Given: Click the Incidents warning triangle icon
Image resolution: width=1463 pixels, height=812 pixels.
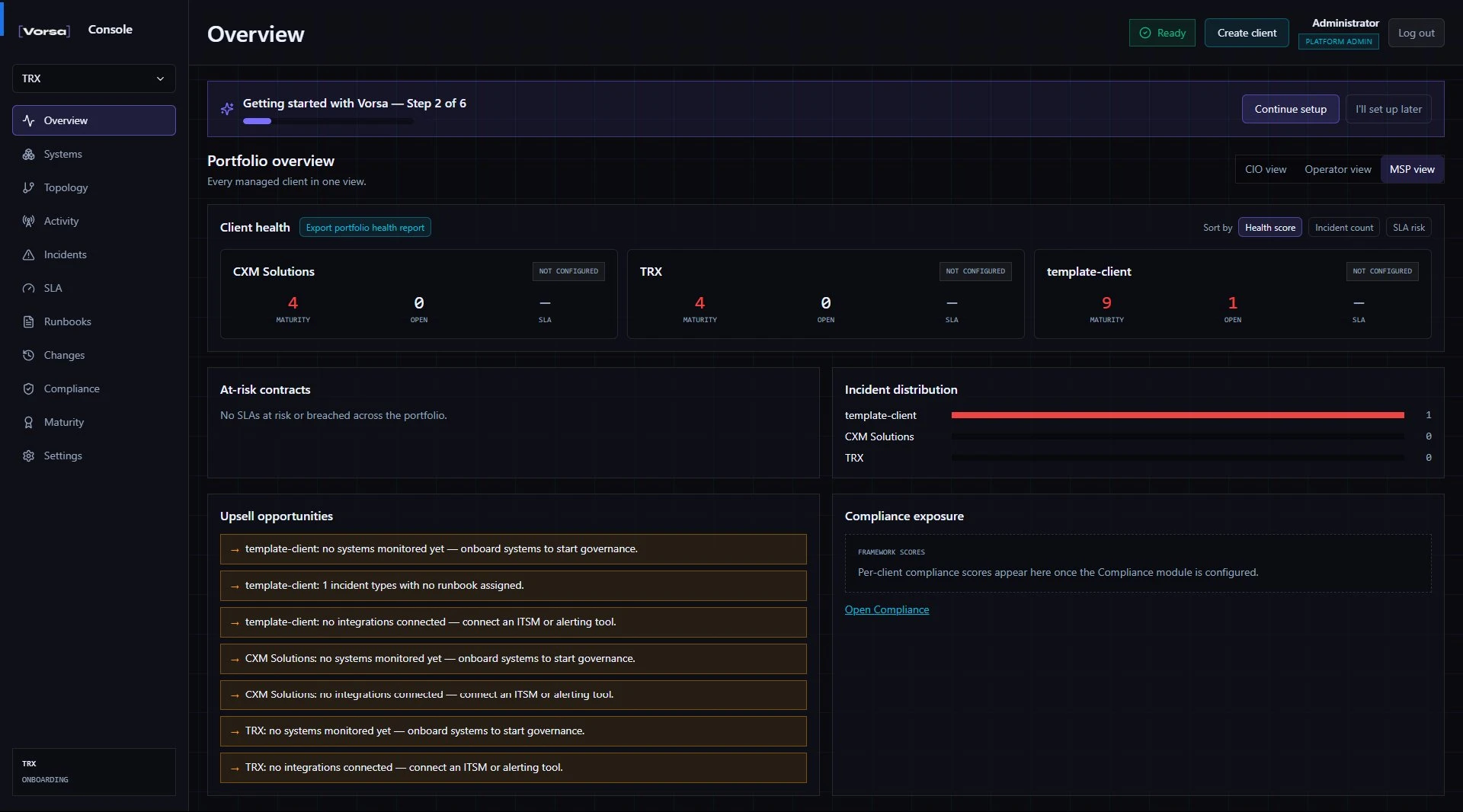Looking at the screenshot, I should point(29,254).
